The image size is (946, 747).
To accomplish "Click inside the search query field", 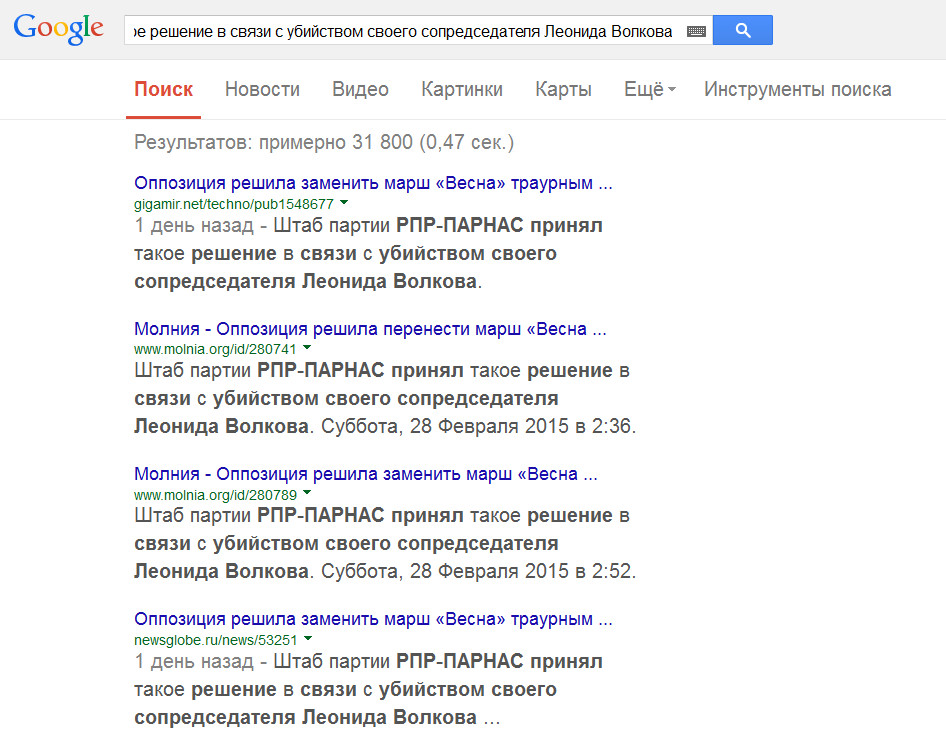I will coord(400,32).
